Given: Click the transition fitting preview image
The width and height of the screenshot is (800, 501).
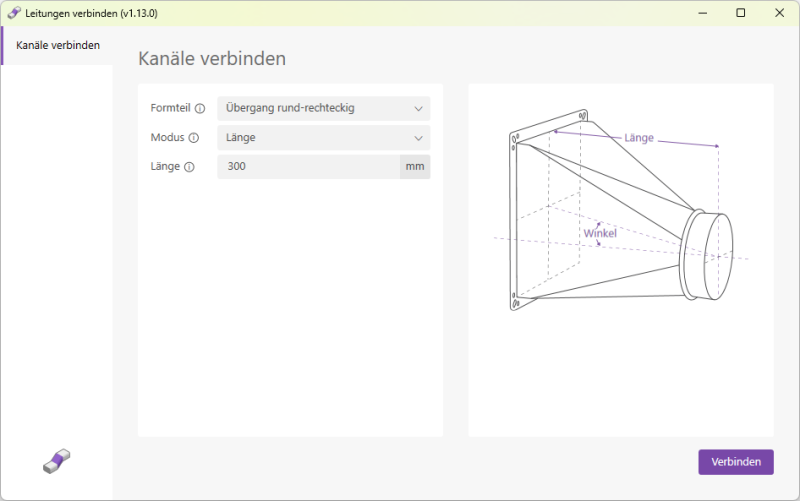Looking at the screenshot, I should point(621,210).
